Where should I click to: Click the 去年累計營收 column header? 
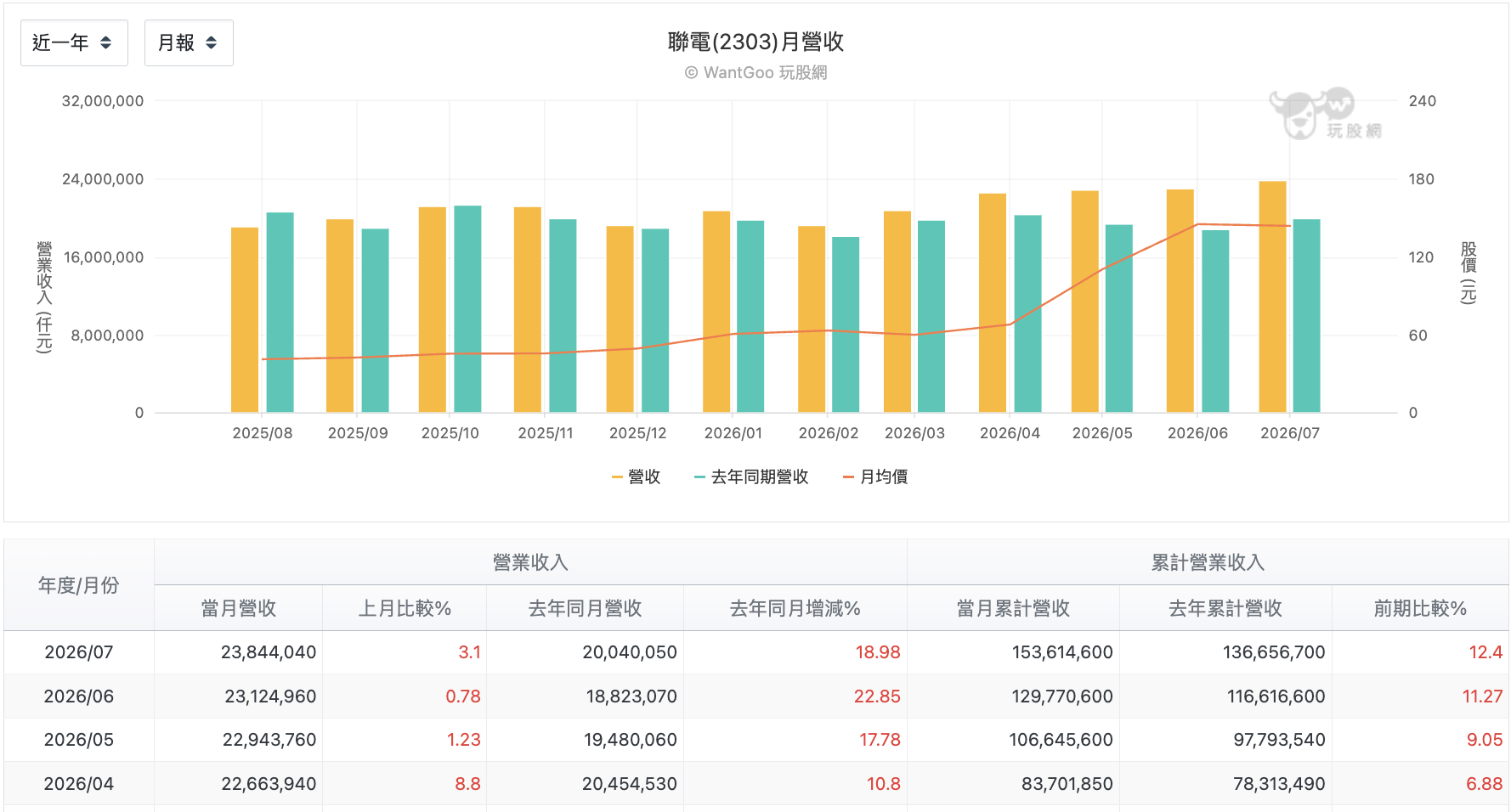tap(1225, 608)
